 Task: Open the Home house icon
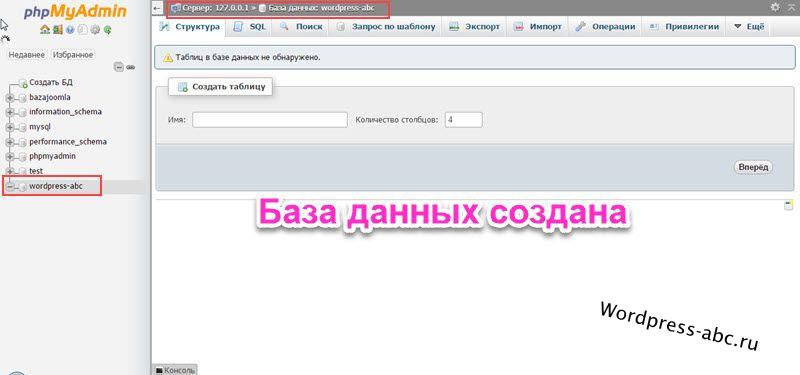[x=45, y=30]
